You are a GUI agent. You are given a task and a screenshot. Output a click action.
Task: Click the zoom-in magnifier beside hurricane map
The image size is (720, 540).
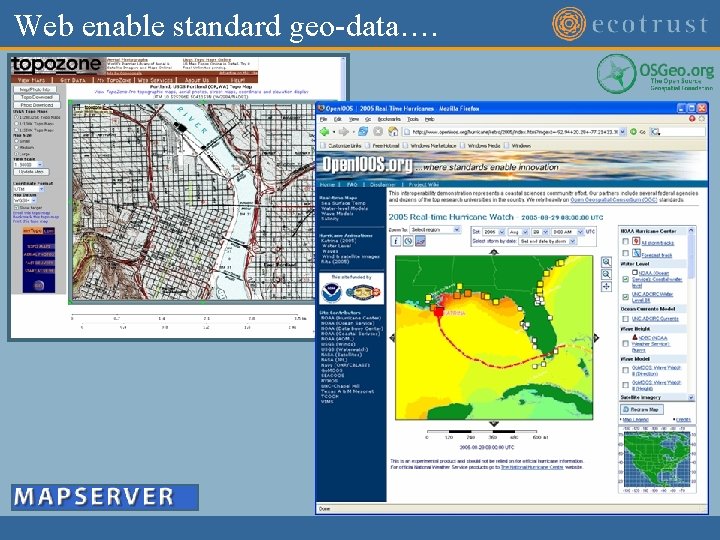pyautogui.click(x=607, y=262)
